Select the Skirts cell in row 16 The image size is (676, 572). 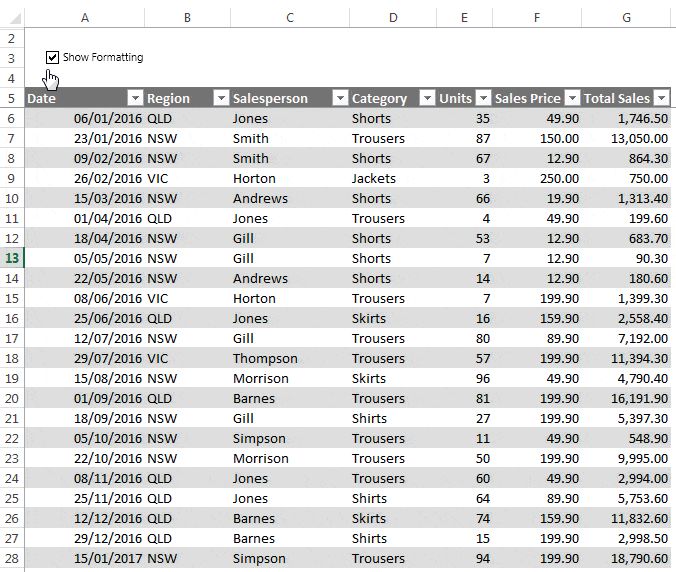tap(393, 319)
